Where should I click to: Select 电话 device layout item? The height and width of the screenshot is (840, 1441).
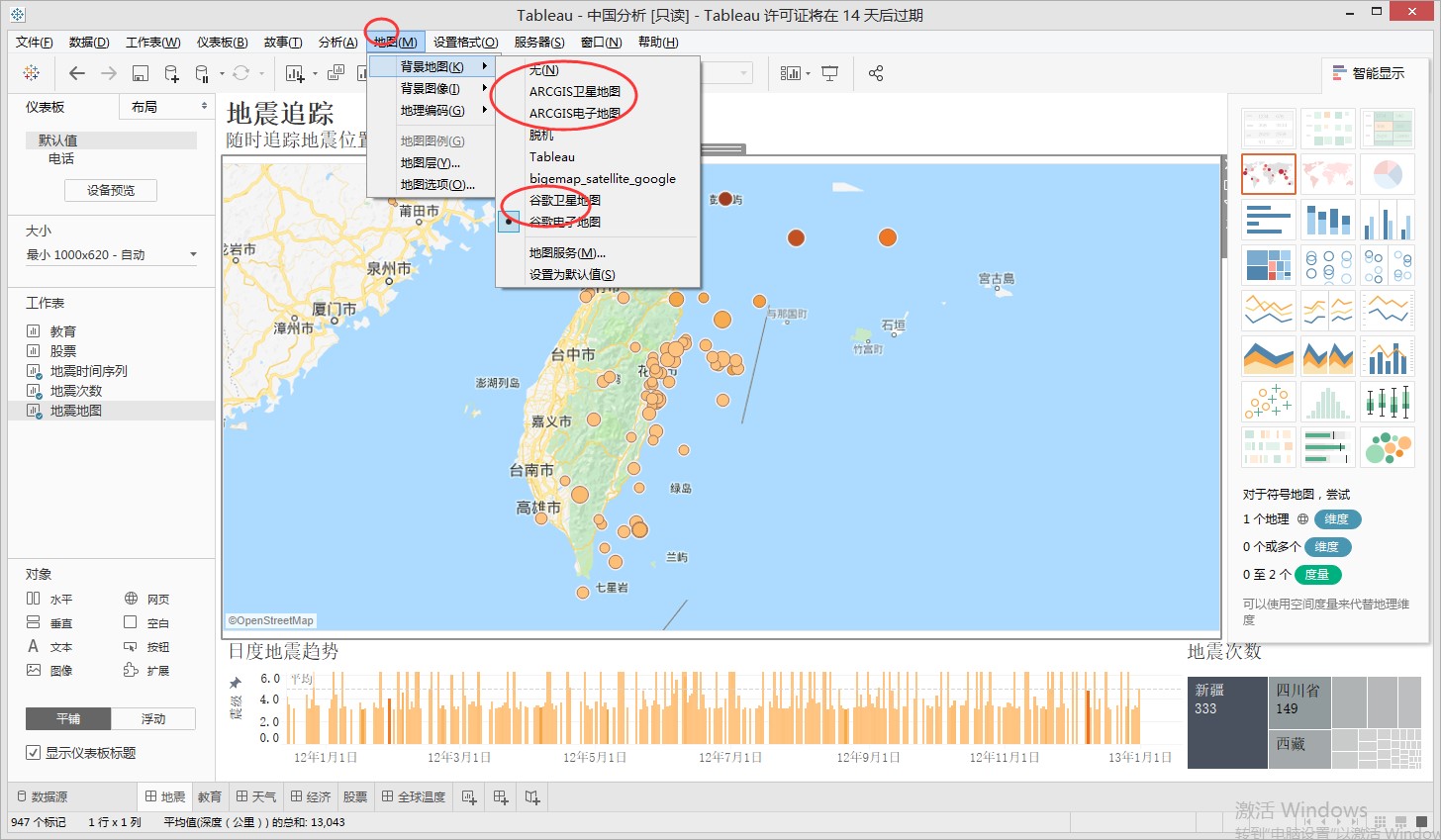click(x=61, y=158)
